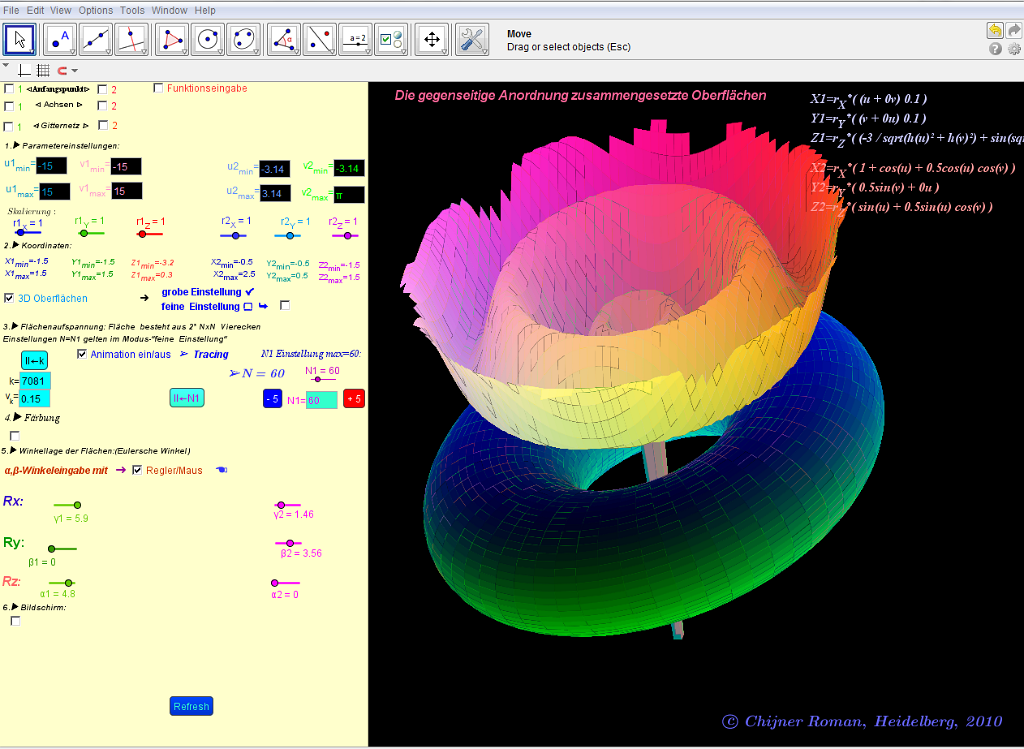Uncheck the 3D Oberflächen checkbox
The width and height of the screenshot is (1024, 749).
pos(10,298)
